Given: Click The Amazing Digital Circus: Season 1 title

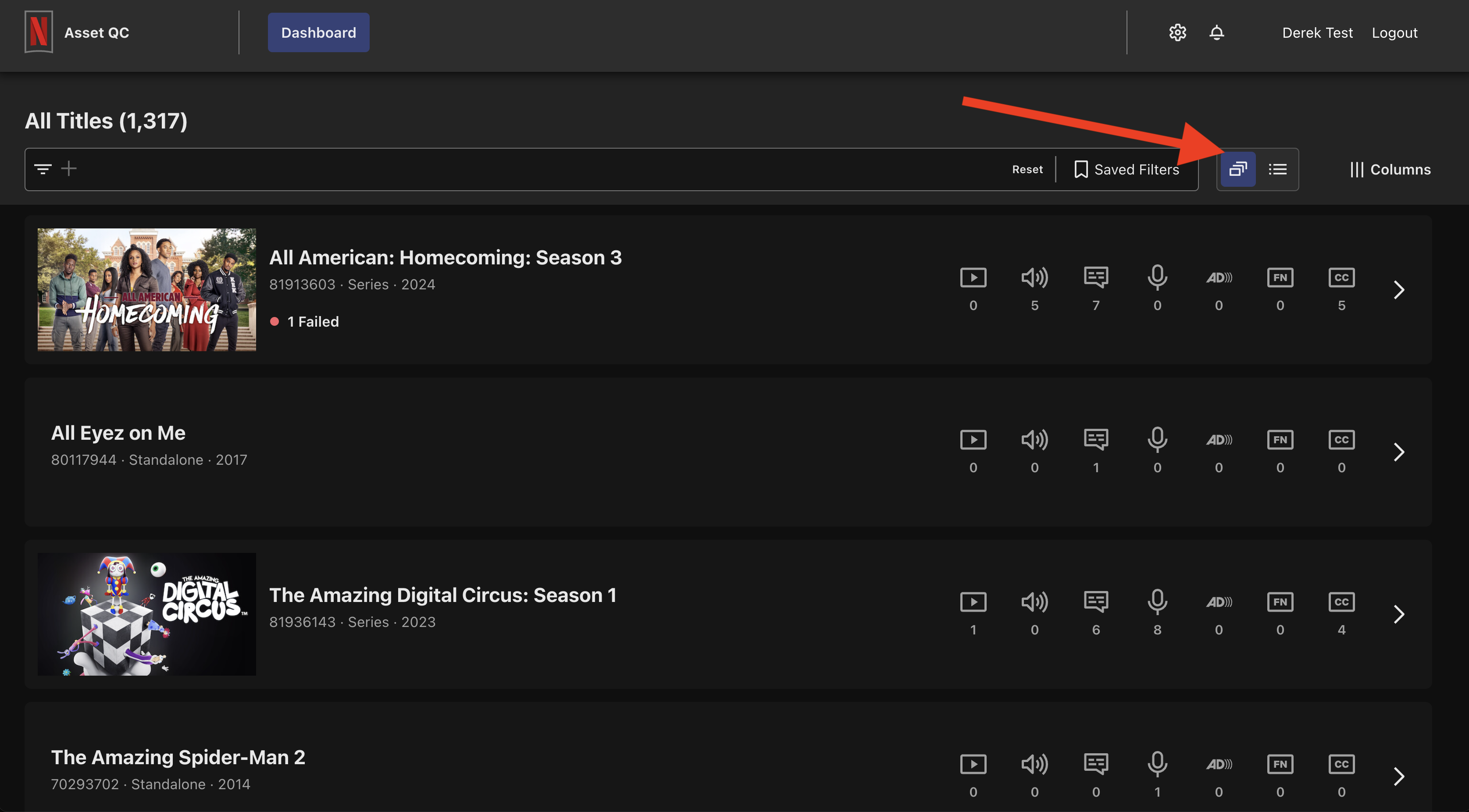Looking at the screenshot, I should (442, 595).
